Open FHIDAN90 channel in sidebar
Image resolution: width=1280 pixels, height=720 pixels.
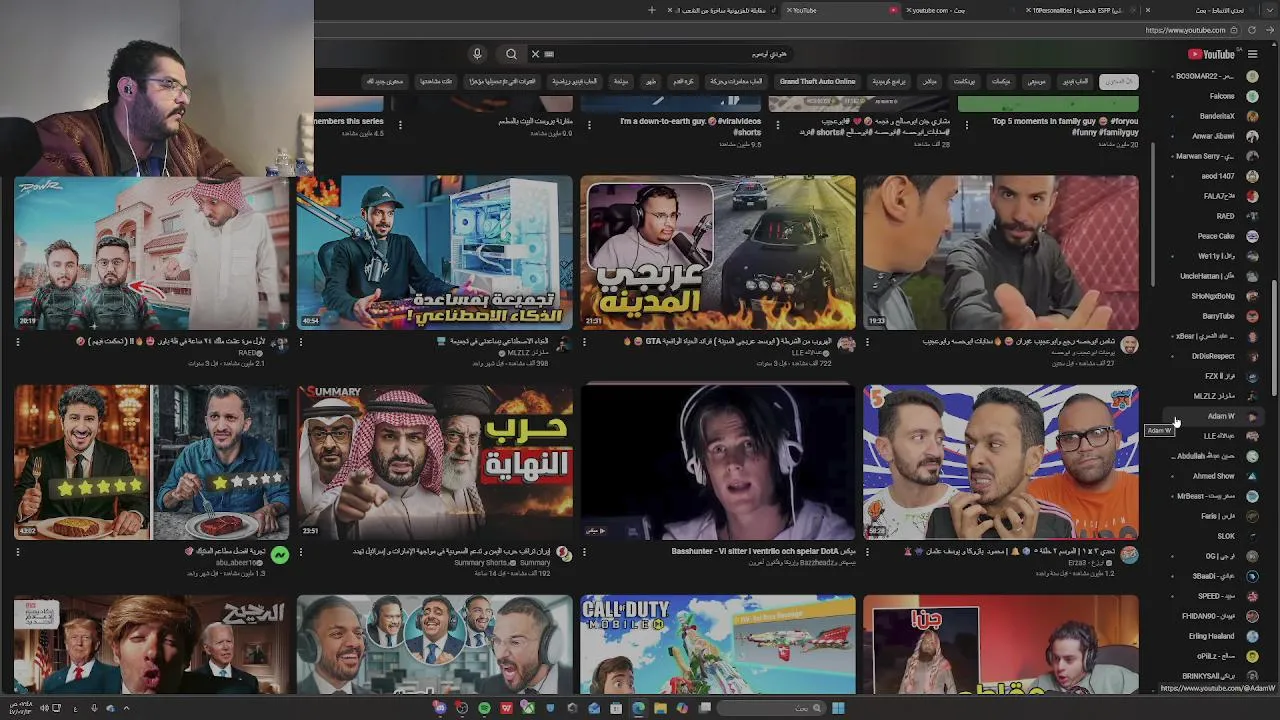click(1208, 616)
